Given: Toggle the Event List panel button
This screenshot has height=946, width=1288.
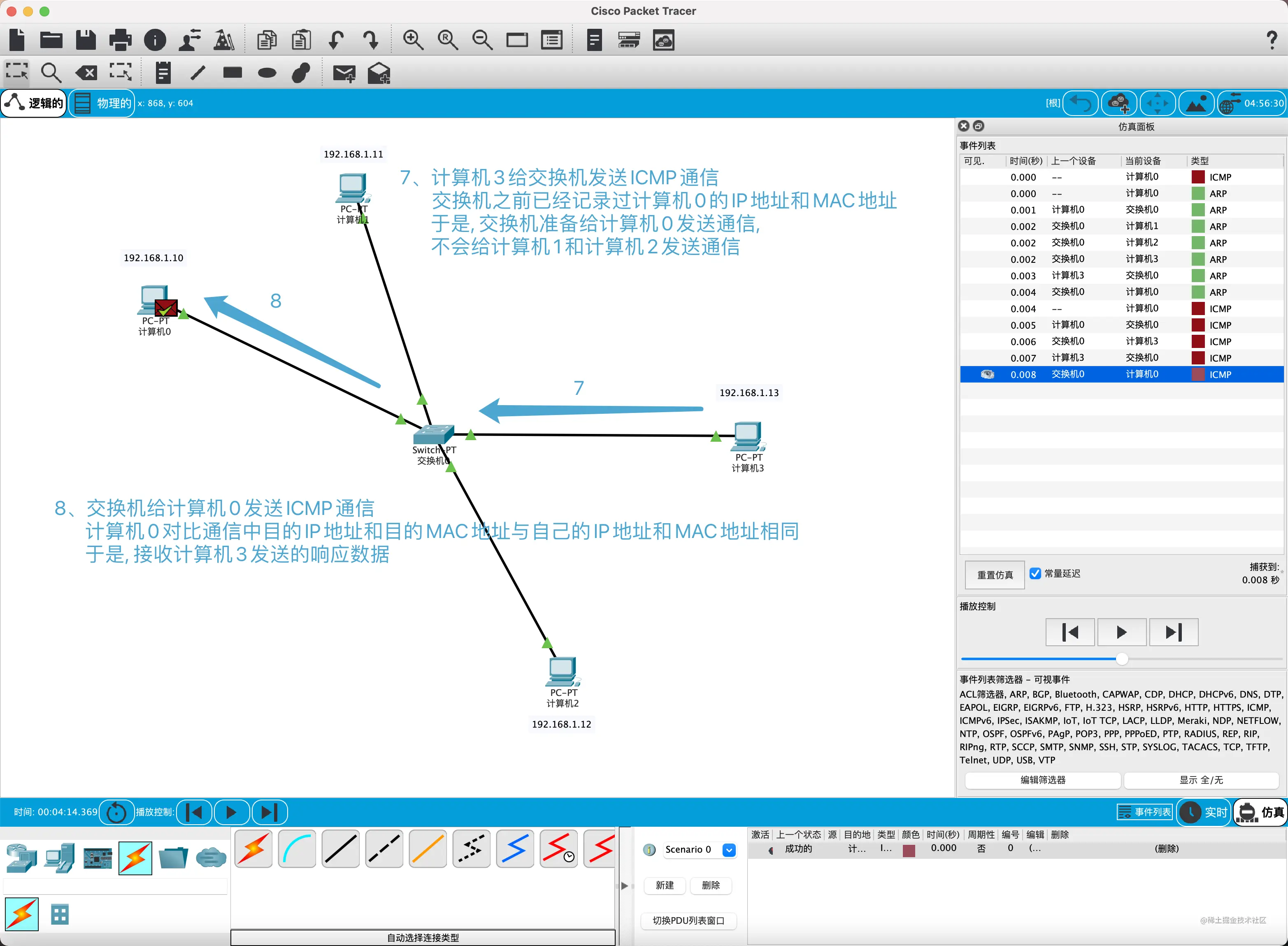Looking at the screenshot, I should (x=1145, y=812).
